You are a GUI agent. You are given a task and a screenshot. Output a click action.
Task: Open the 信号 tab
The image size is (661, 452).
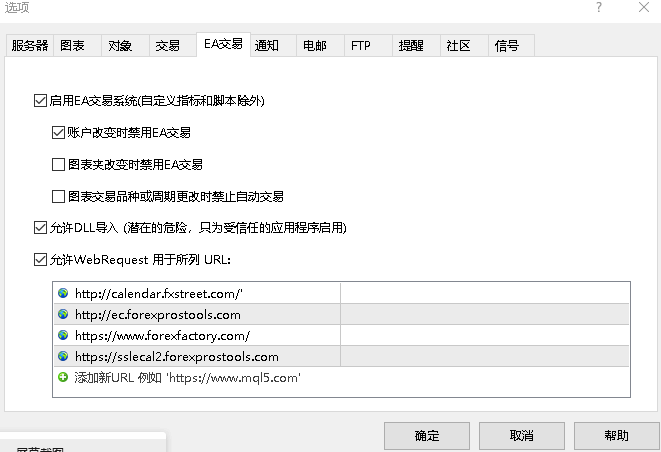coord(512,46)
